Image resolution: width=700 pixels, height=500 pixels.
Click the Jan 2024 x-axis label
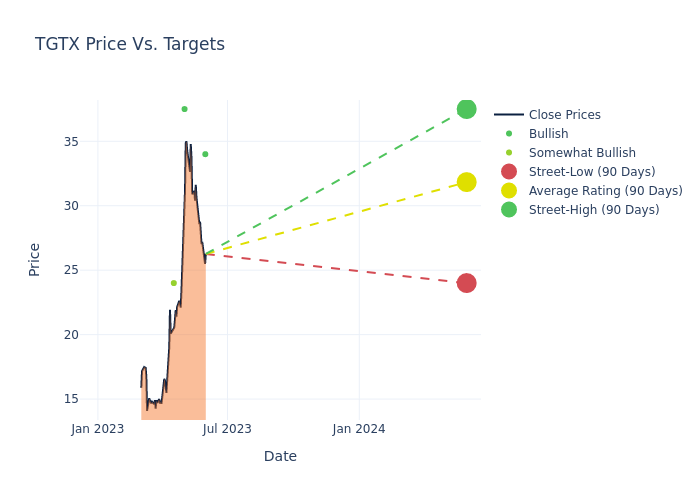[359, 429]
